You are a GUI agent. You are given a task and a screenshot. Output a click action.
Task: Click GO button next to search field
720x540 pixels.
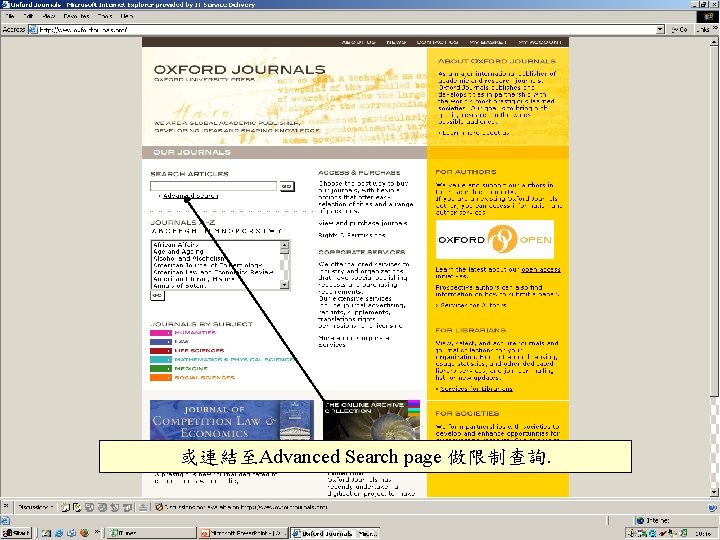coord(287,186)
